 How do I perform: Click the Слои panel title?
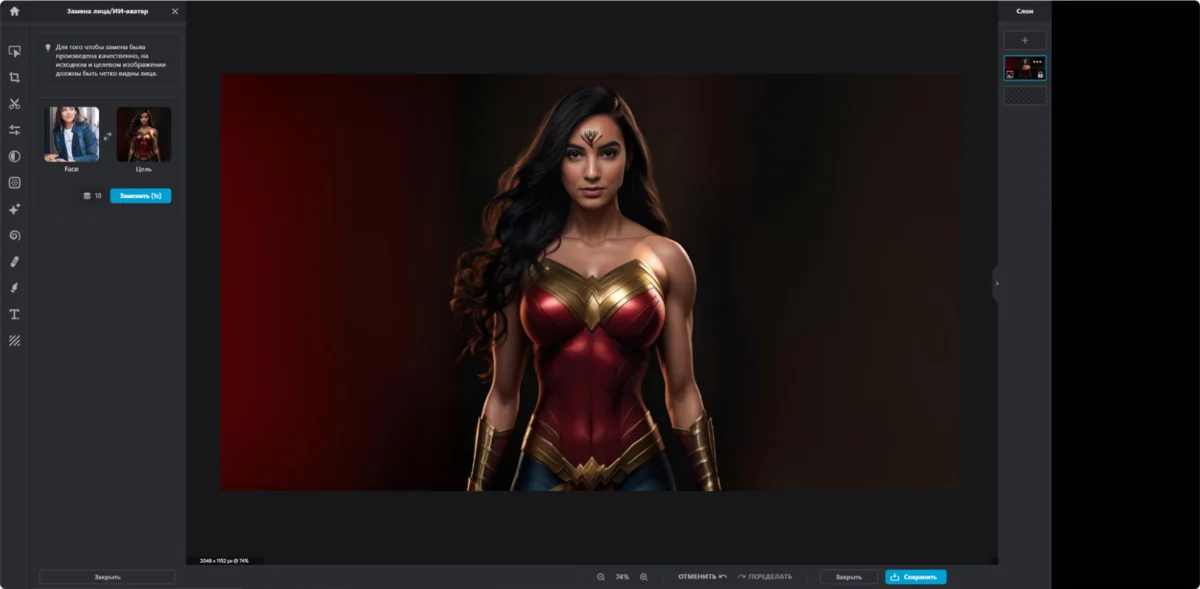tap(1025, 11)
